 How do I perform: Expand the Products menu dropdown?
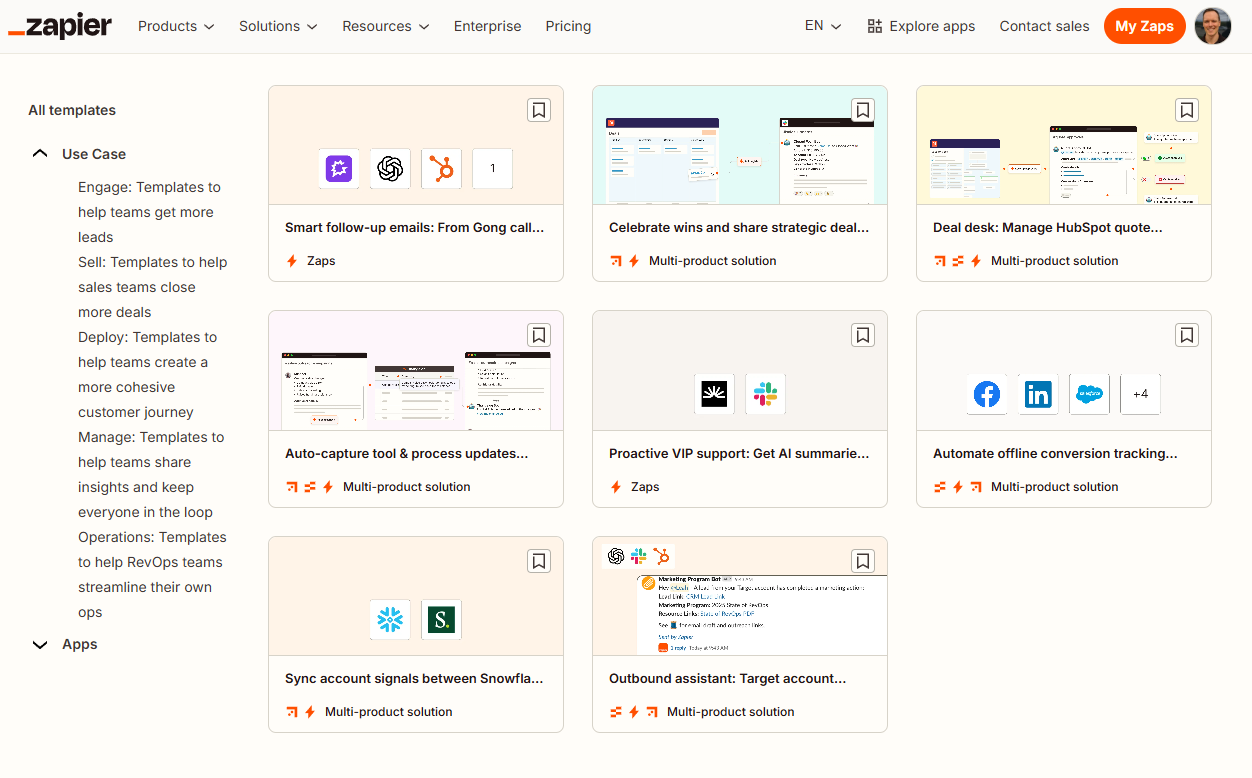coord(176,26)
